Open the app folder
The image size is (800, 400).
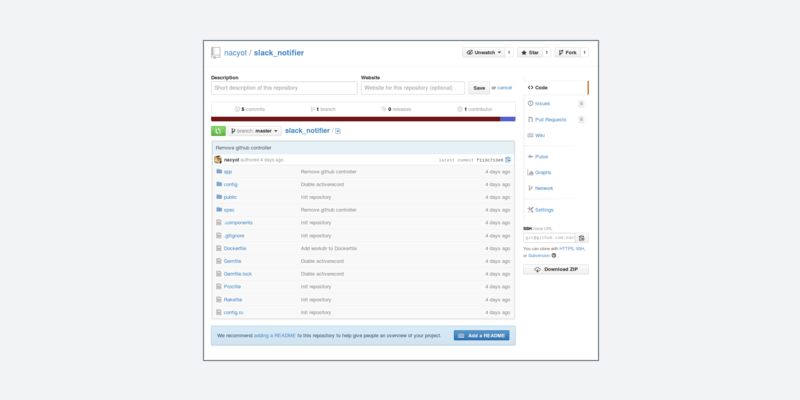click(228, 172)
